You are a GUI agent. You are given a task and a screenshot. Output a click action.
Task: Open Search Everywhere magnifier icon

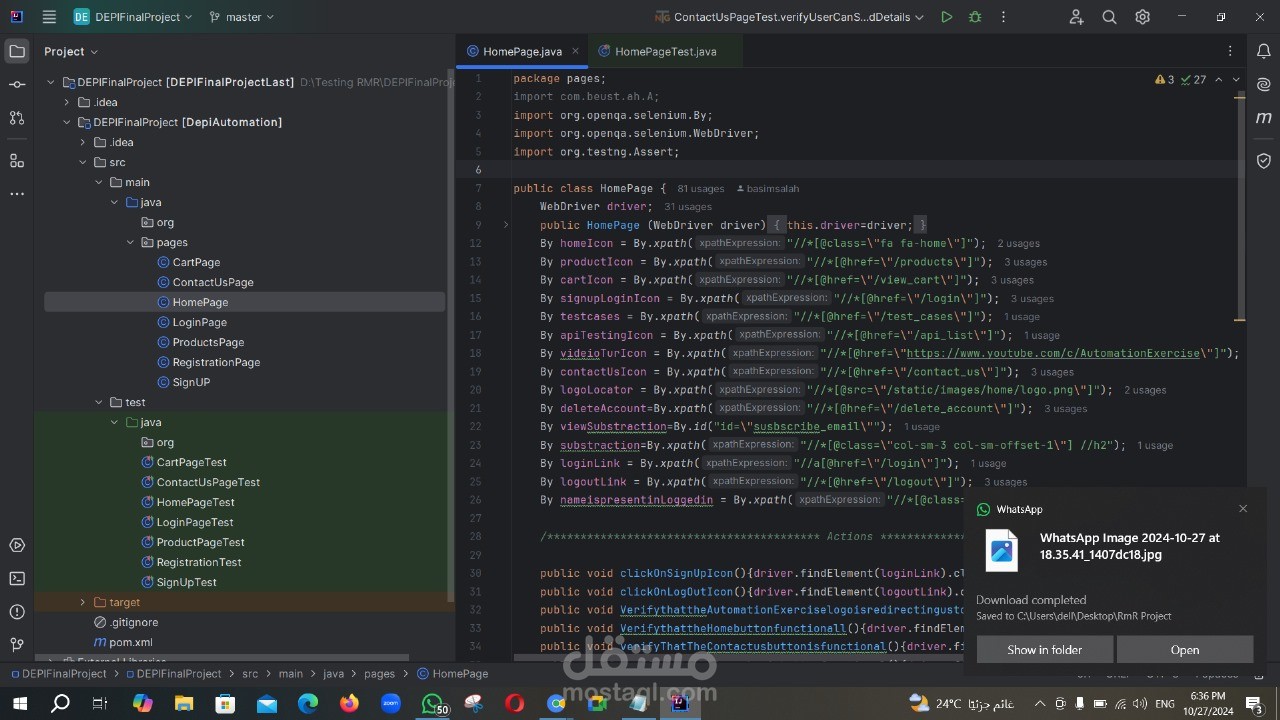(1109, 17)
